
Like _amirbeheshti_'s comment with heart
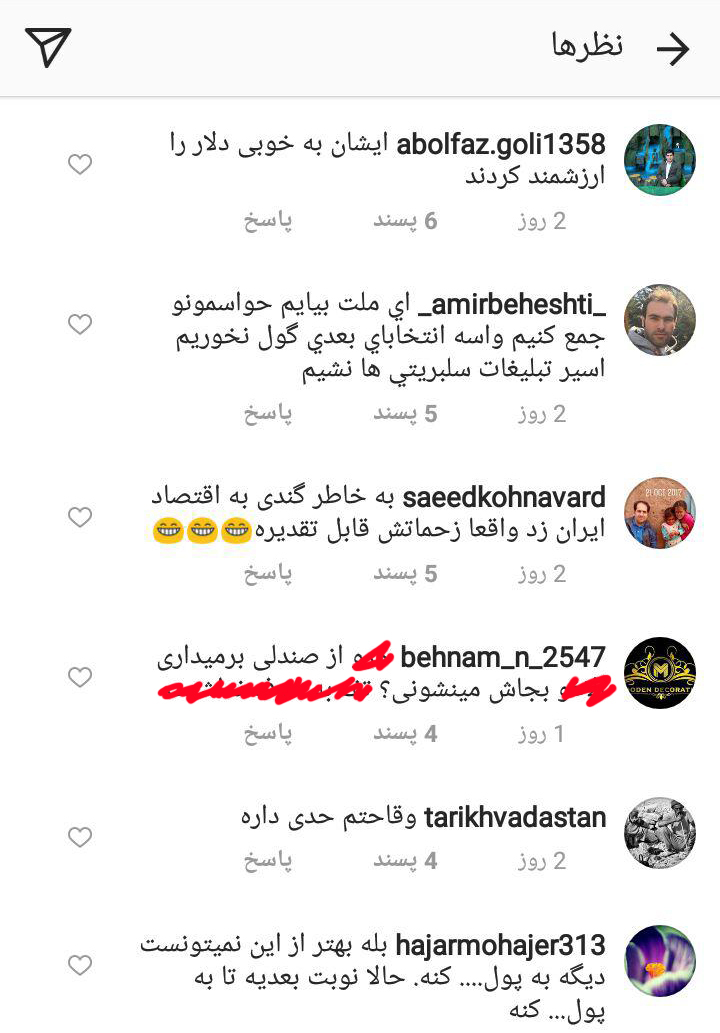point(80,324)
